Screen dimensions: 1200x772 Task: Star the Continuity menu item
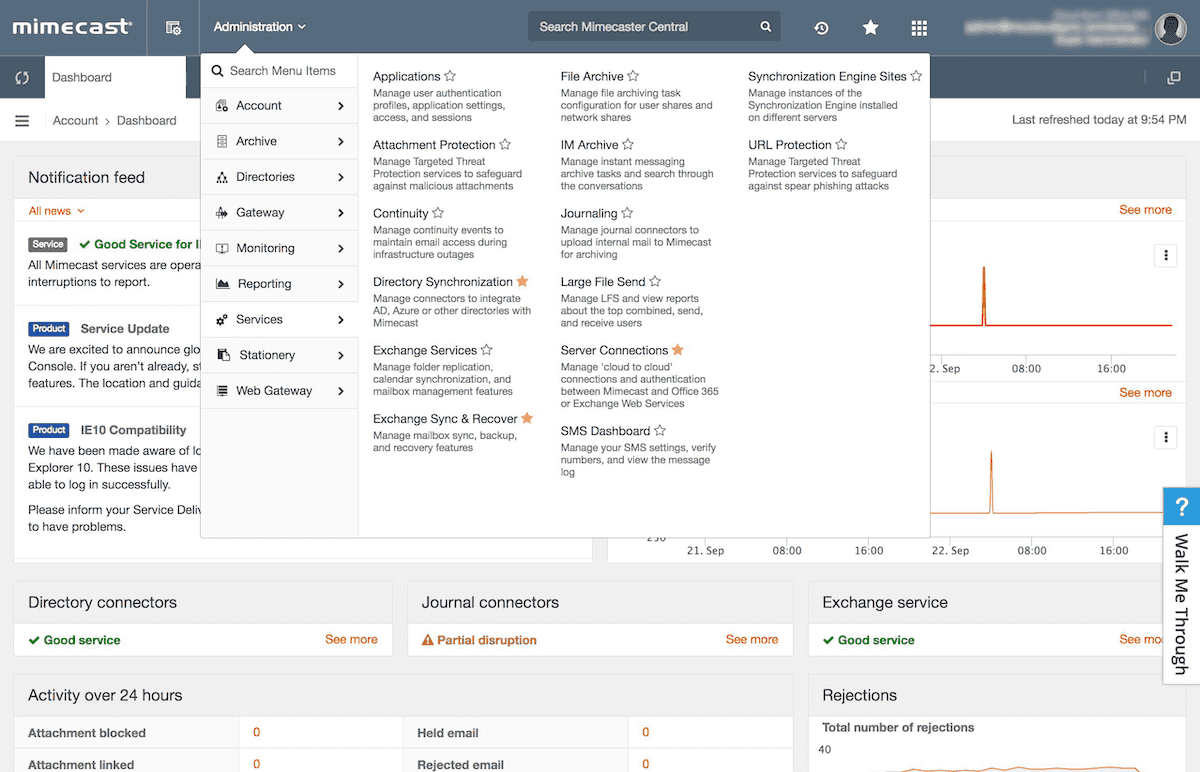click(438, 213)
